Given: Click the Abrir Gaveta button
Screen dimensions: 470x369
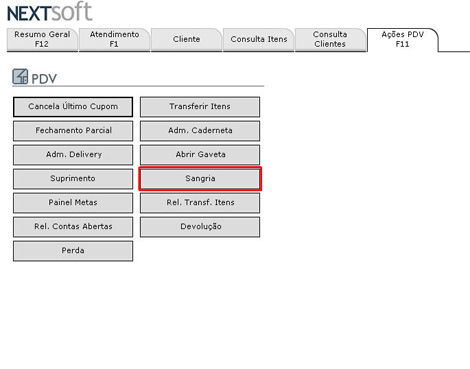Looking at the screenshot, I should [x=200, y=155].
